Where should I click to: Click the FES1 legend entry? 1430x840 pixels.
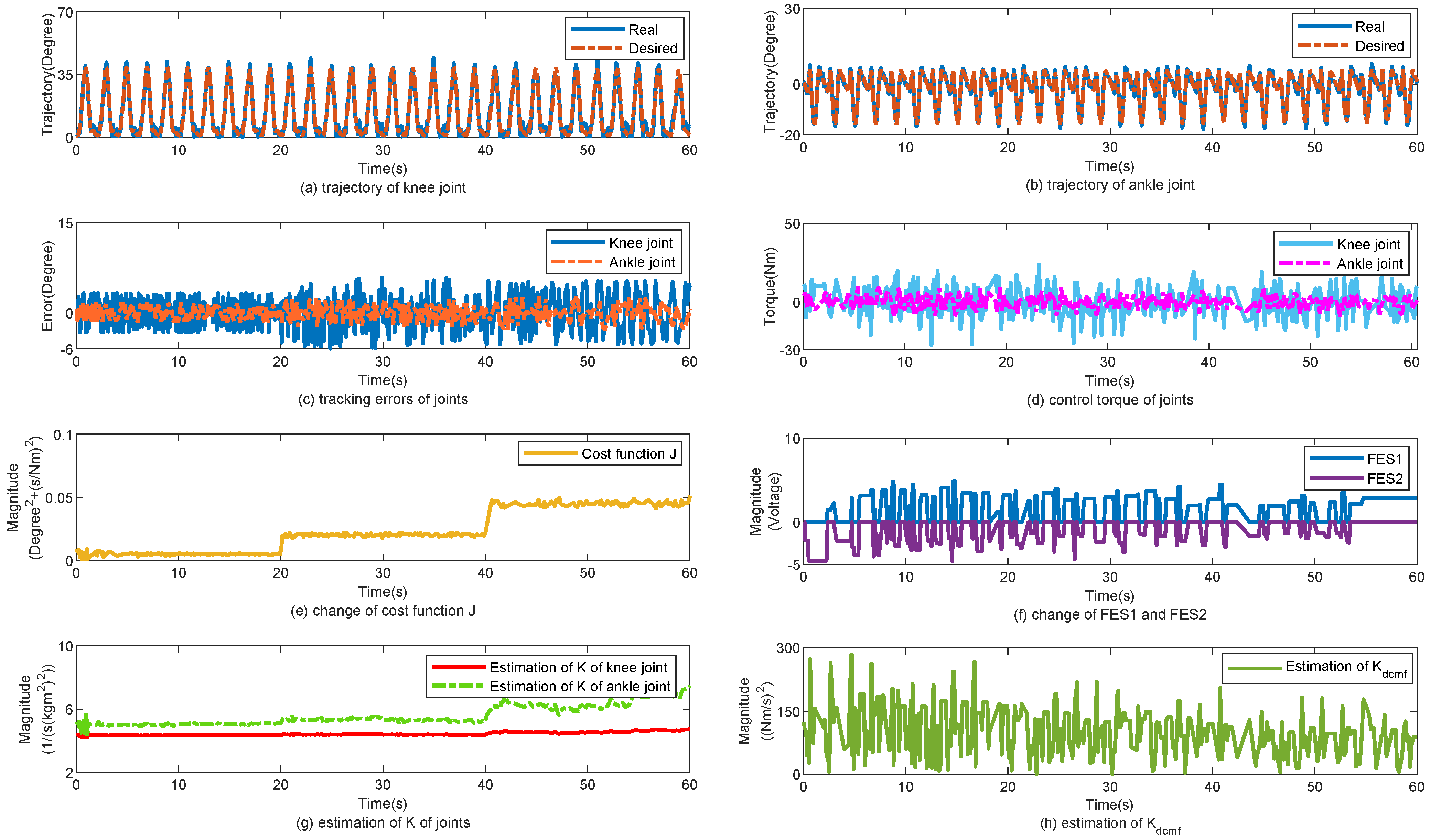(1384, 459)
